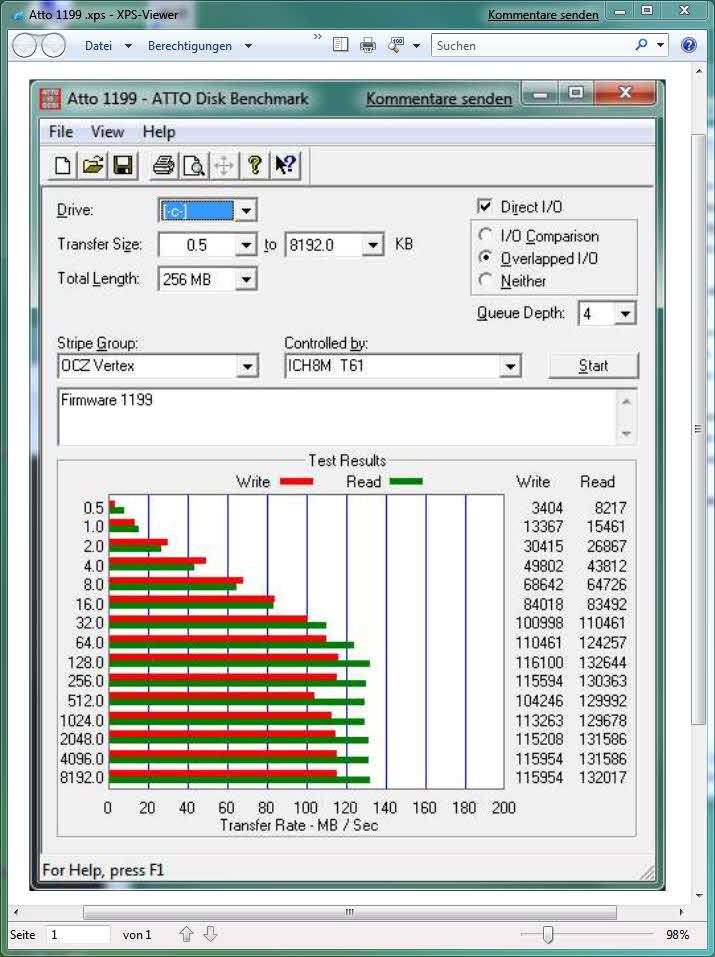
Task: Select I/O Comparison radio option
Action: point(486,235)
